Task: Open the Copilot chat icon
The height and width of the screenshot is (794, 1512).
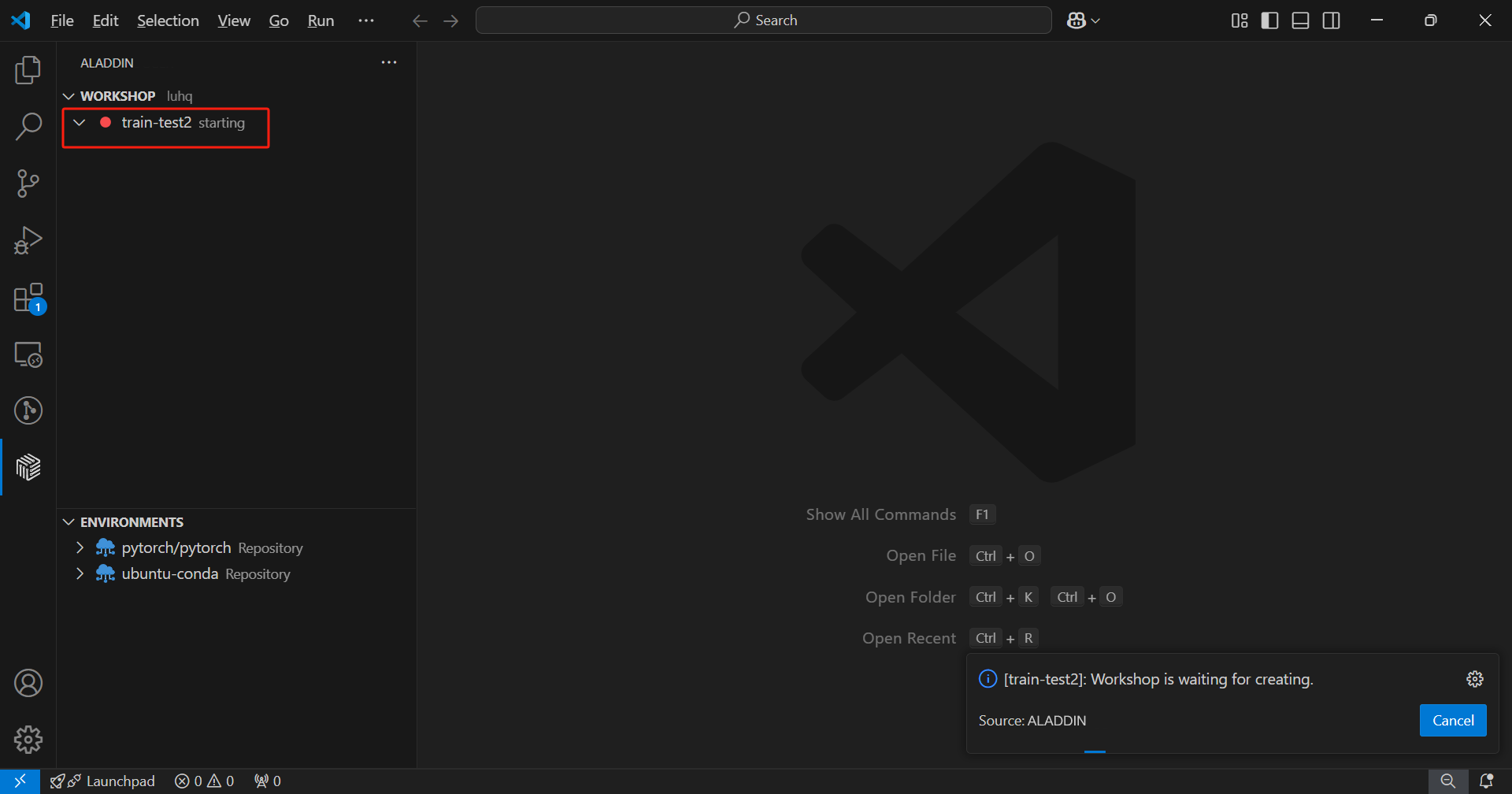Action: pos(1077,20)
